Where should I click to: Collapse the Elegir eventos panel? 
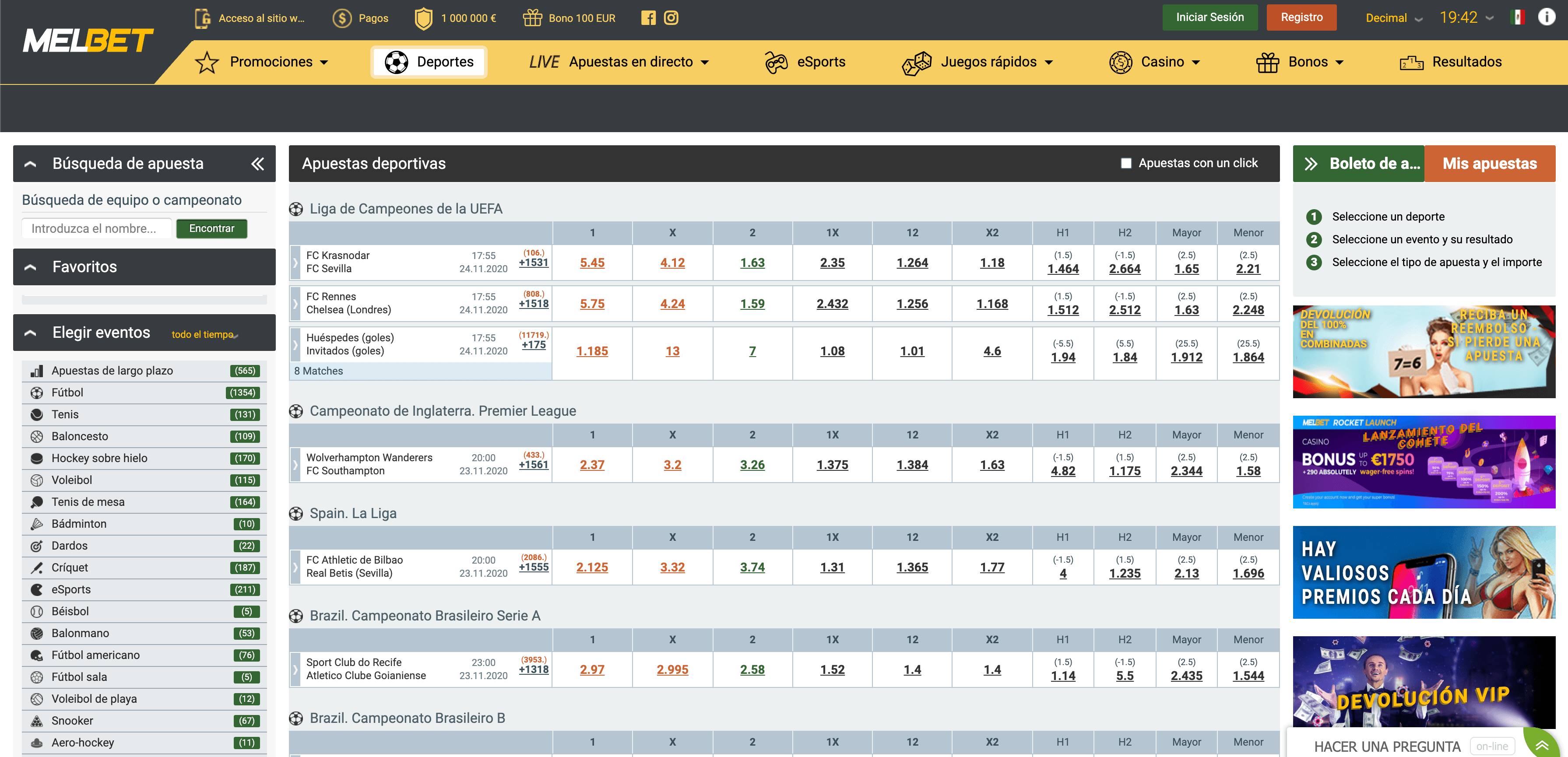tap(31, 333)
